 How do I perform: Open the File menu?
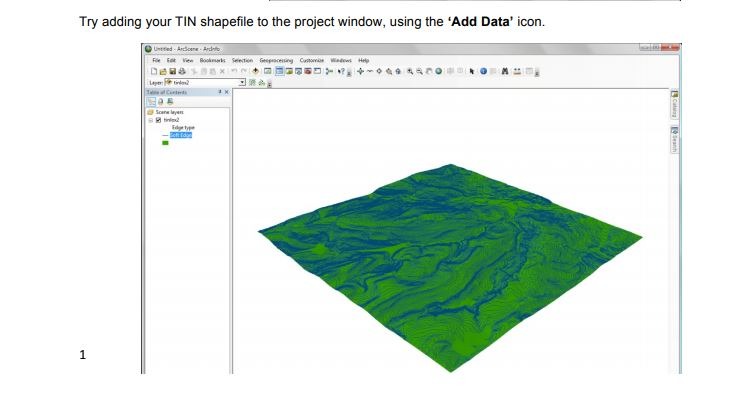coord(157,61)
